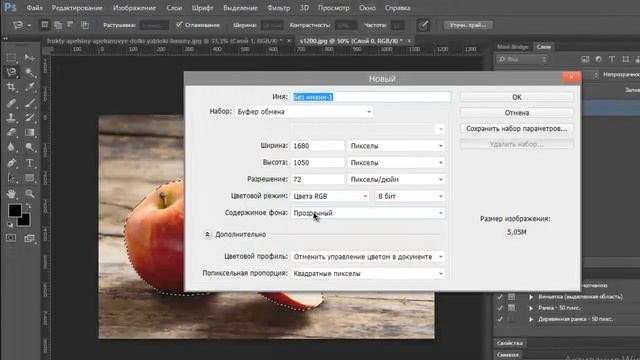The image size is (640, 360).
Task: Click the Отмена button
Action: (517, 113)
